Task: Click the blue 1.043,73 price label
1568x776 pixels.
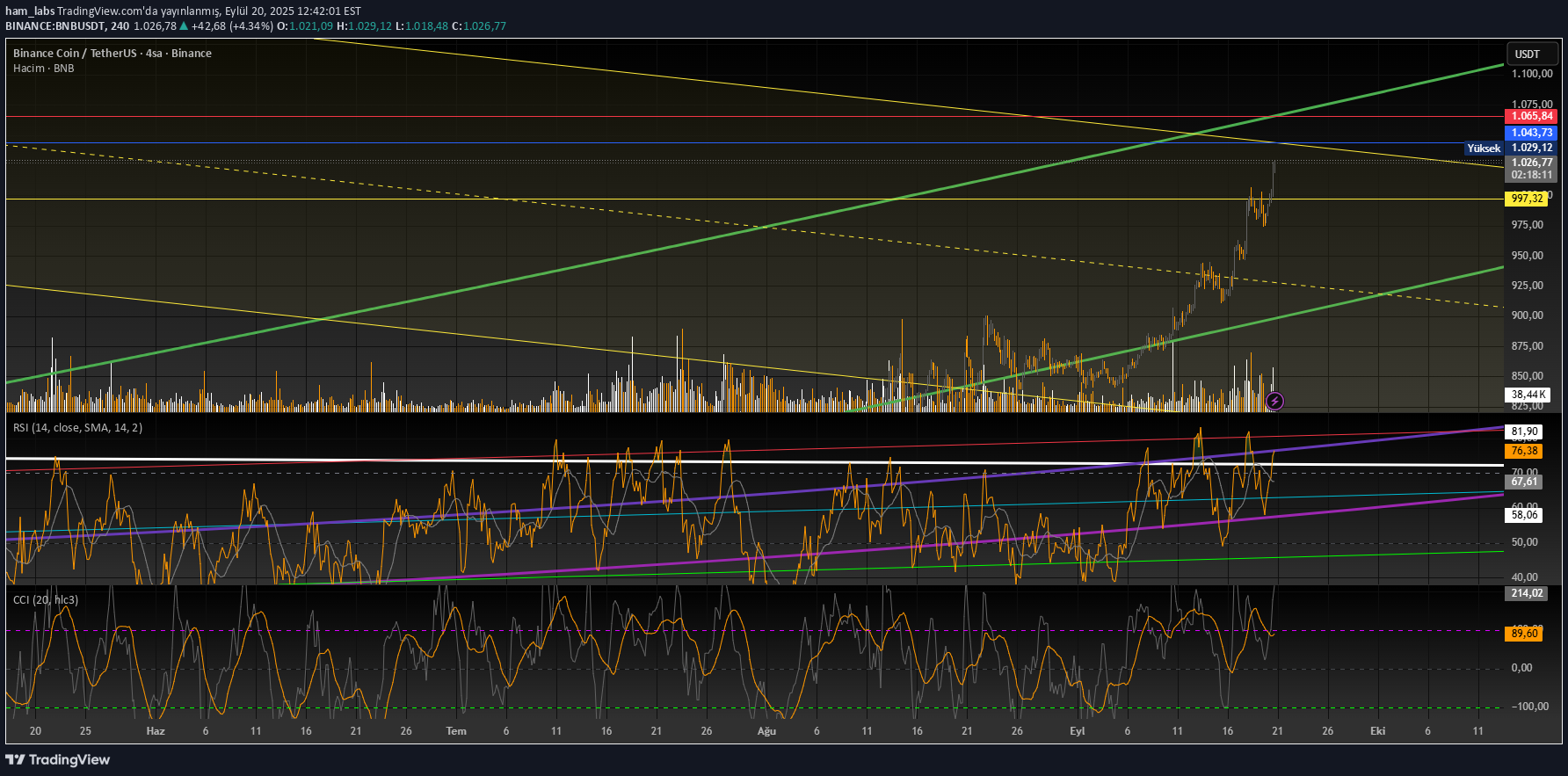Action: pos(1532,133)
